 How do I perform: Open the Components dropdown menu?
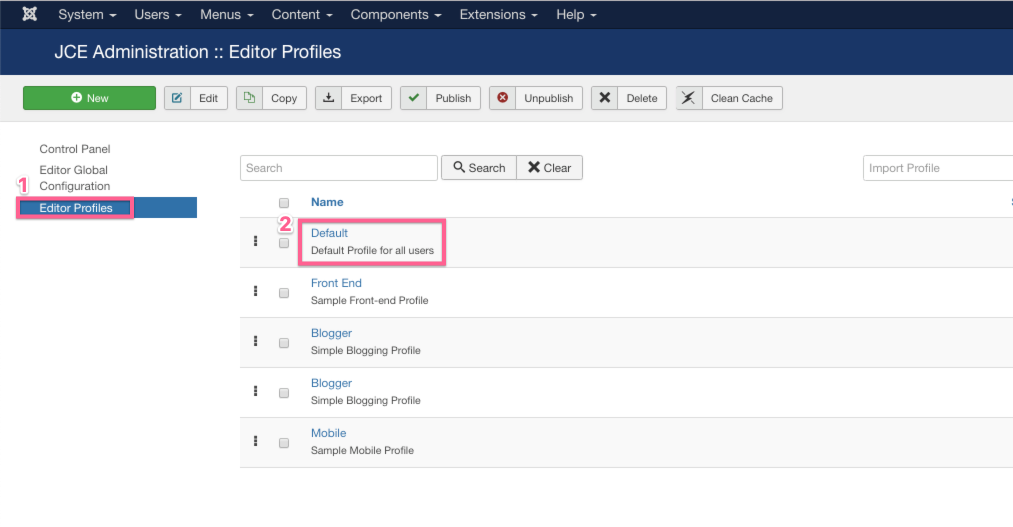coord(396,14)
